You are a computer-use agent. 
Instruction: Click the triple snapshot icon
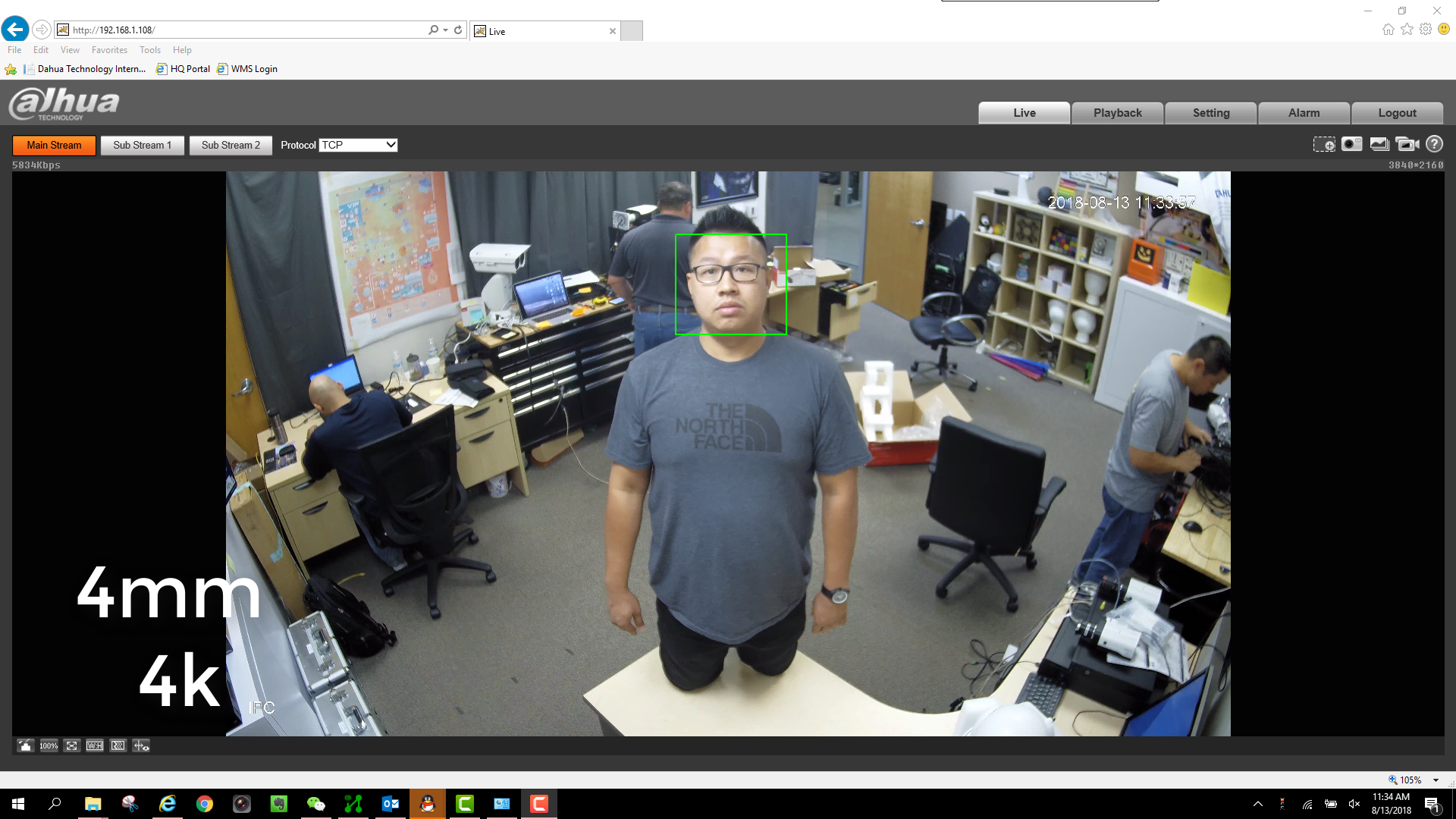[x=1379, y=144]
